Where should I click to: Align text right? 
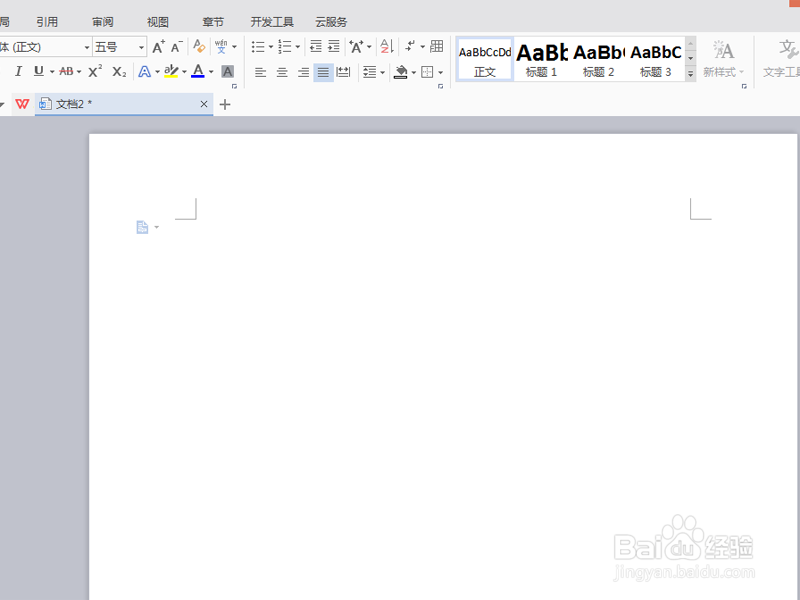point(303,72)
